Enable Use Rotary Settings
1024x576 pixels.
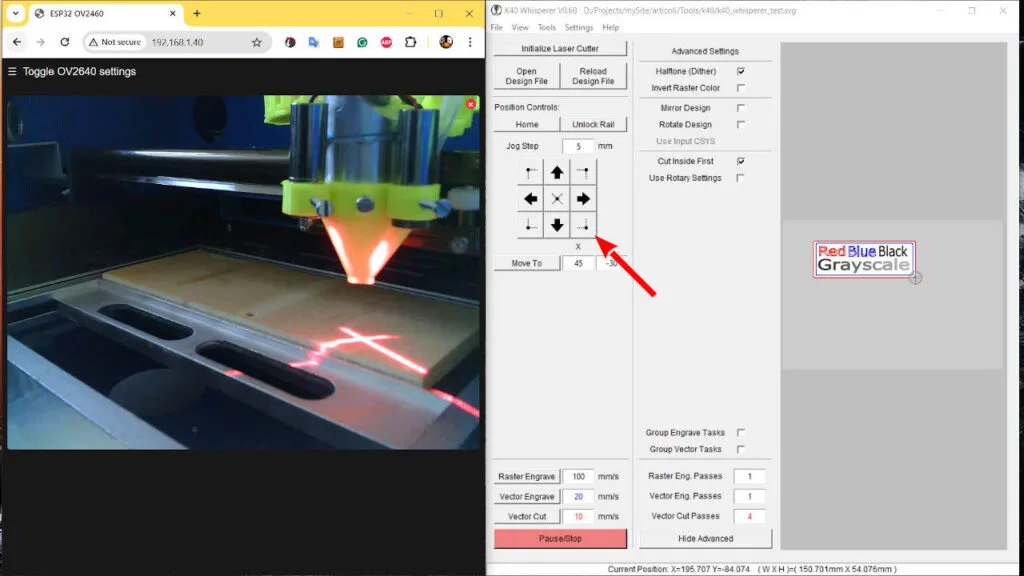pyautogui.click(x=741, y=178)
